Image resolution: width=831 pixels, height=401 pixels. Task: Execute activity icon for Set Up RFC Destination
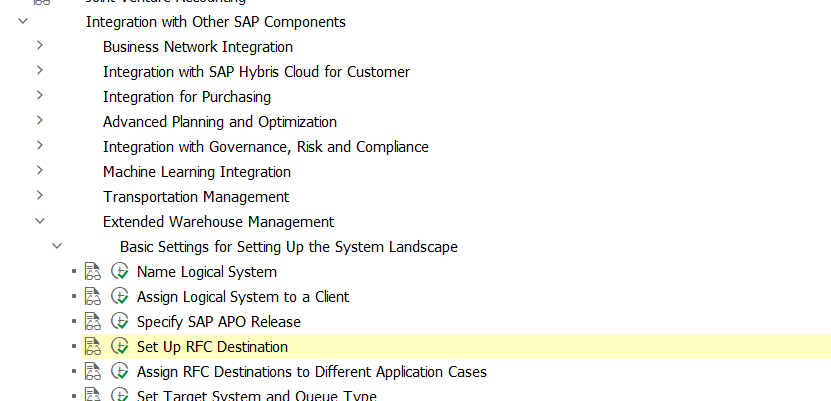[120, 346]
